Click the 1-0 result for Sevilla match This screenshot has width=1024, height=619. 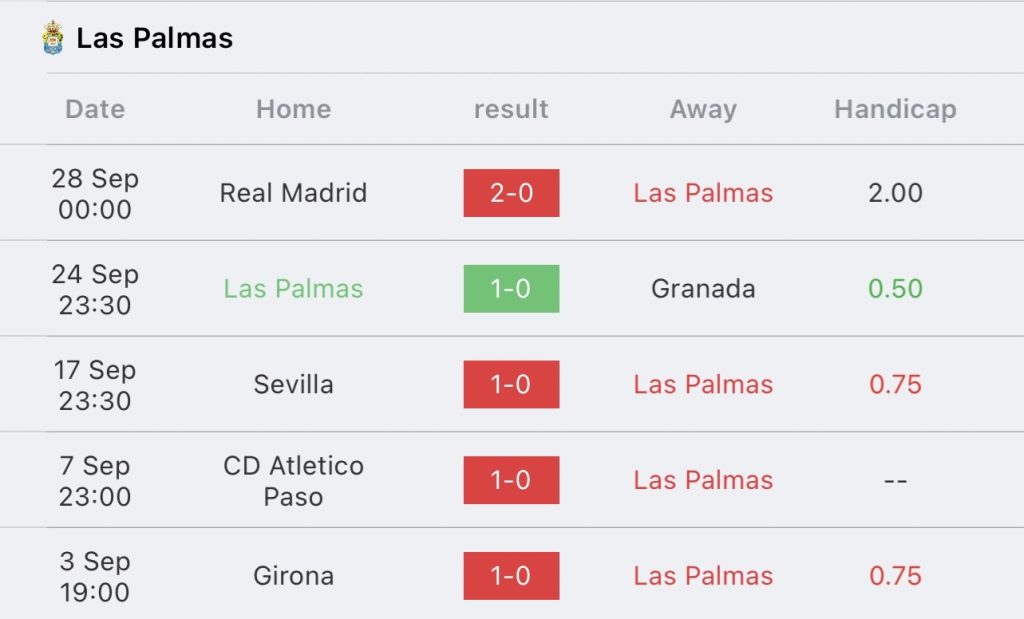511,384
